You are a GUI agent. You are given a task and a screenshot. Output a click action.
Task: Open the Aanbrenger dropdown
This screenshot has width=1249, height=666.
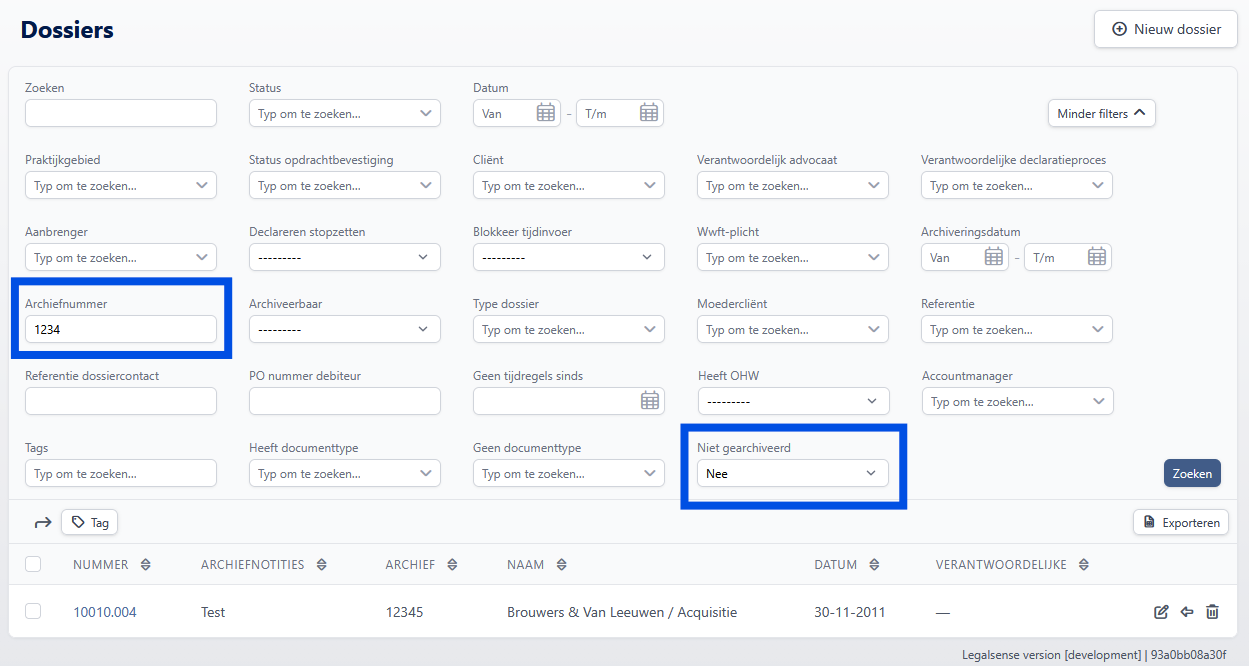click(121, 257)
